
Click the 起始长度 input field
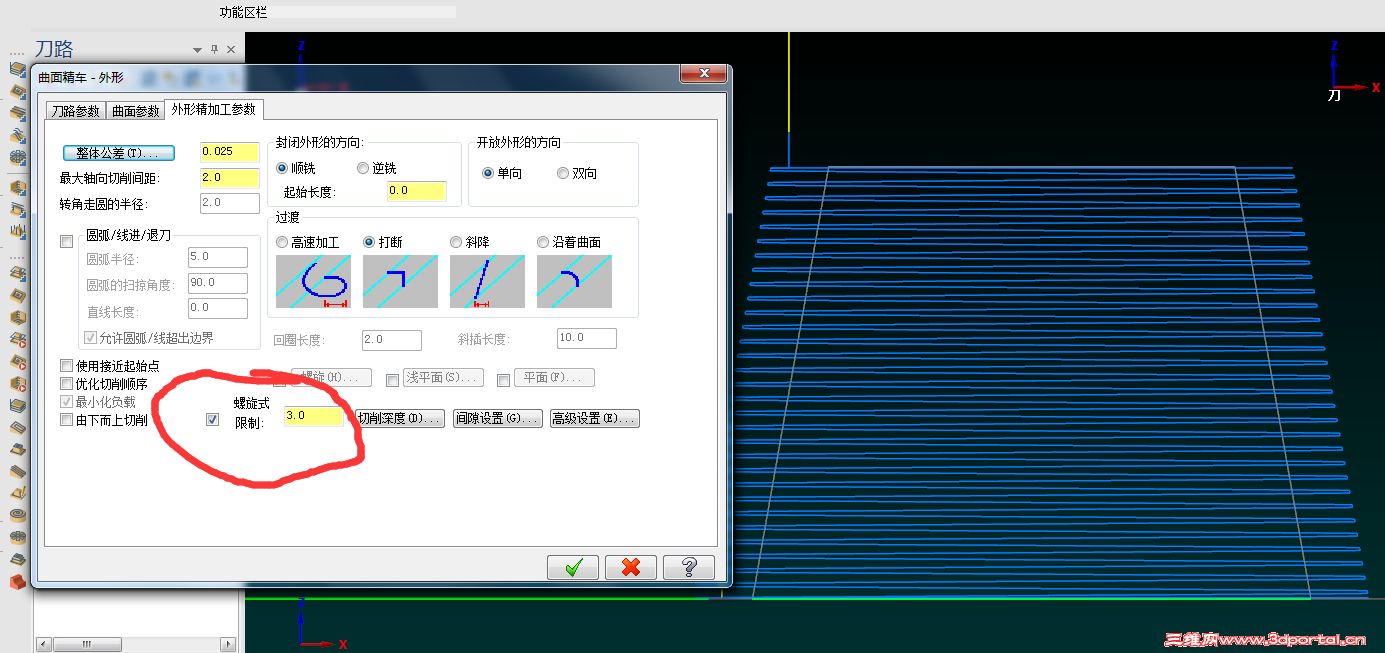[x=416, y=190]
